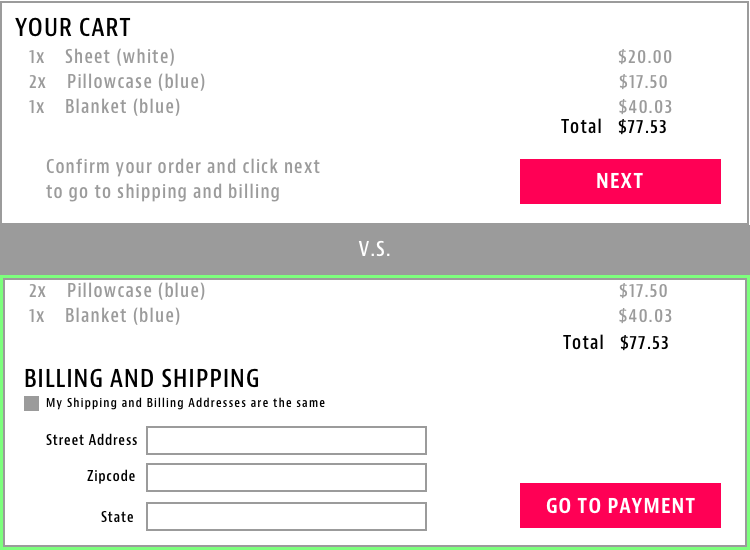Click the State field label
This screenshot has height=550, width=750.
pos(117,517)
